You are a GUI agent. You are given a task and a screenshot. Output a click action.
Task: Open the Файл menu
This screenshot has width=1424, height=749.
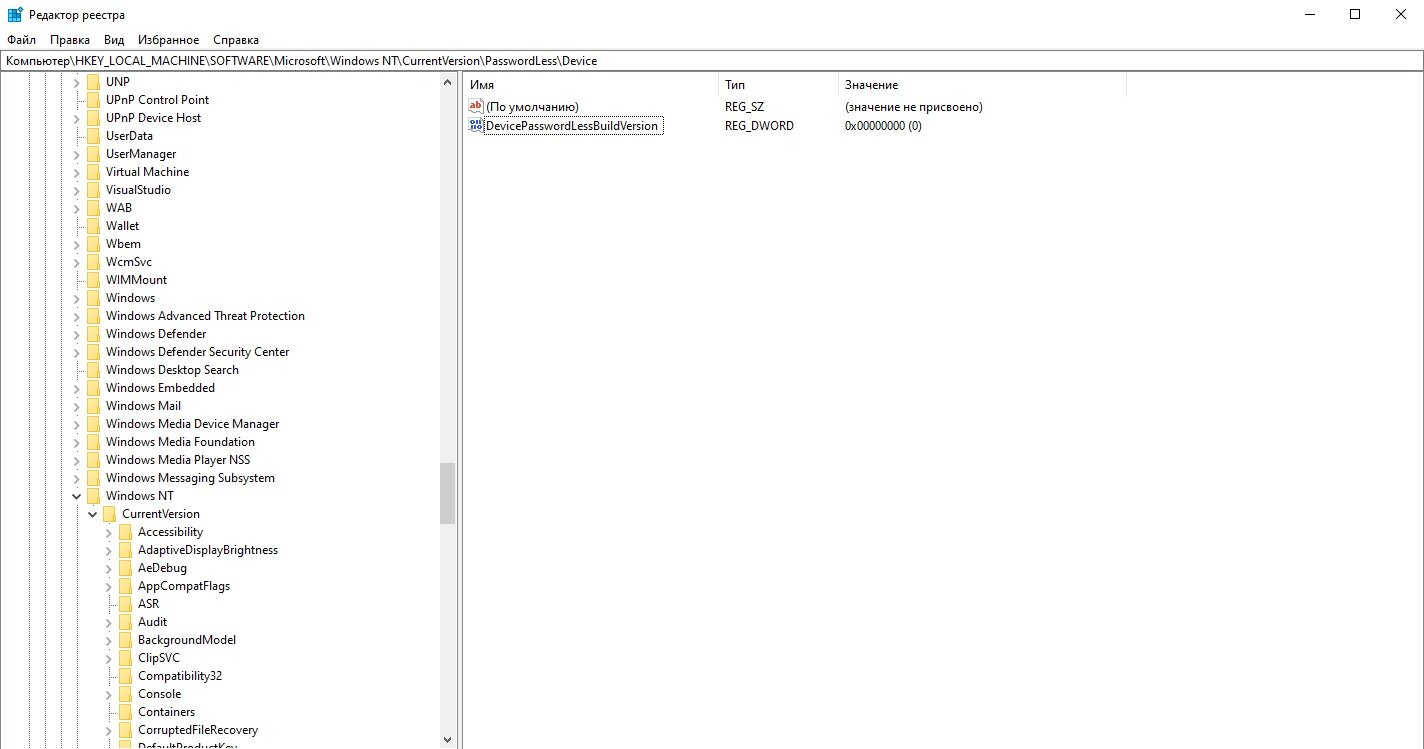tap(21, 40)
